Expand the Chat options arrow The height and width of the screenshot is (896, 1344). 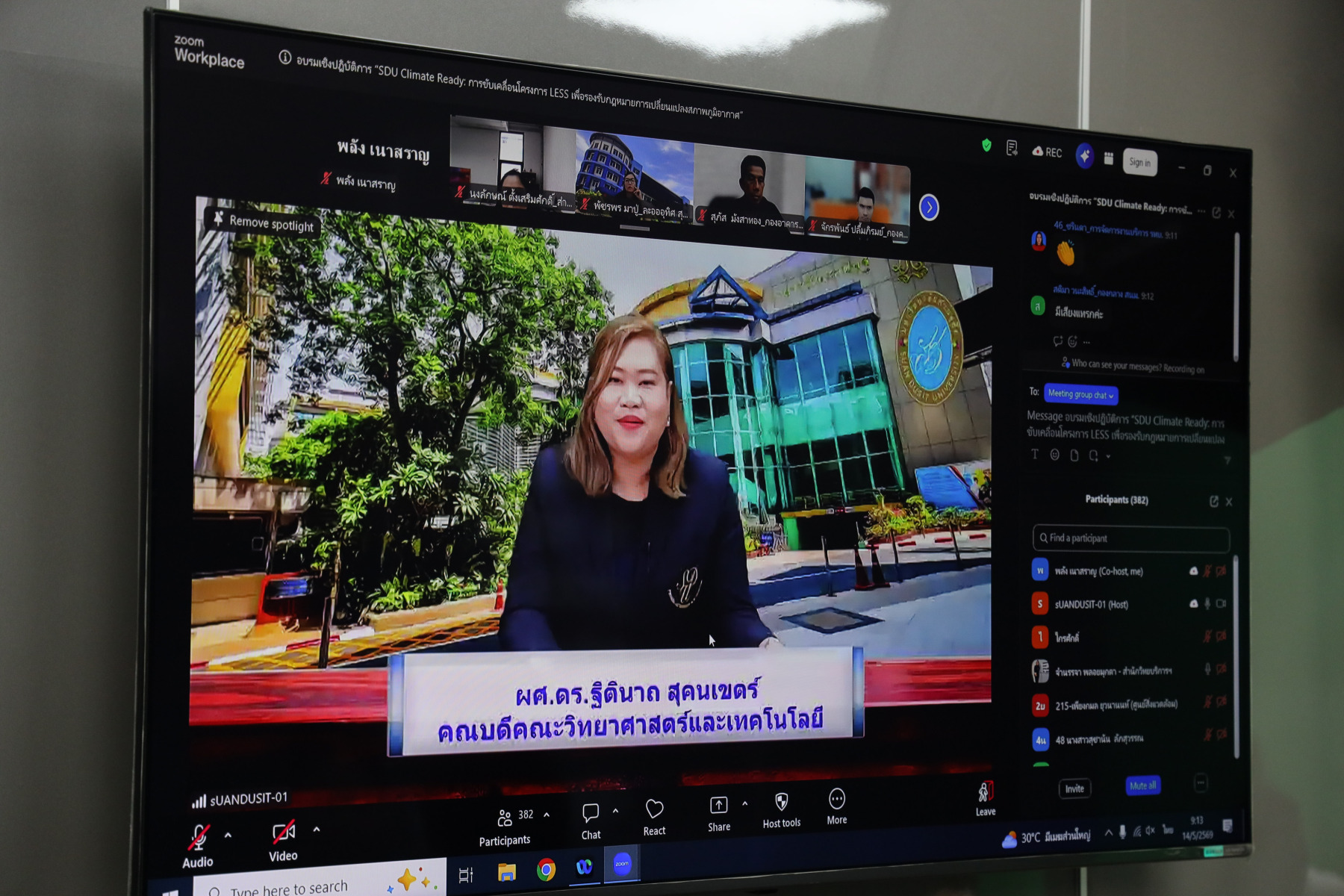(615, 811)
